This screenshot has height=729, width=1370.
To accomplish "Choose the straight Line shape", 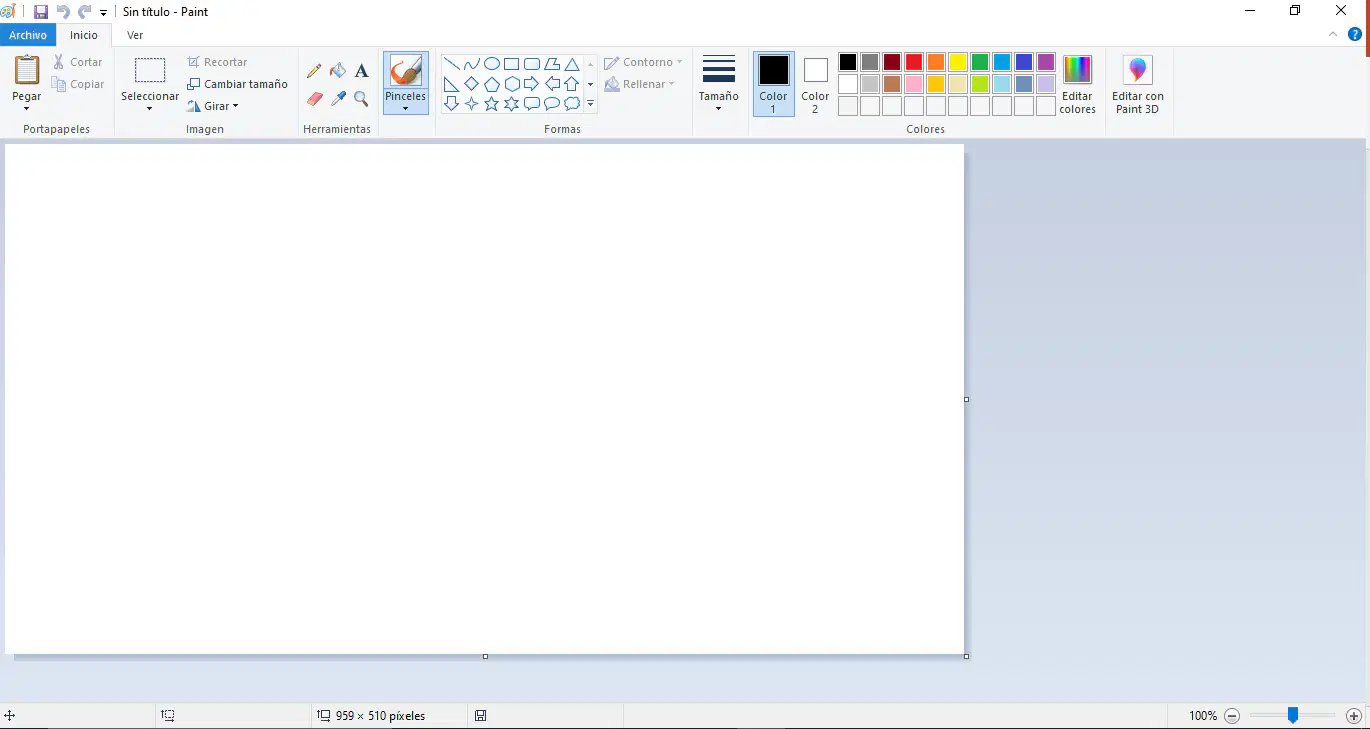I will click(x=452, y=64).
